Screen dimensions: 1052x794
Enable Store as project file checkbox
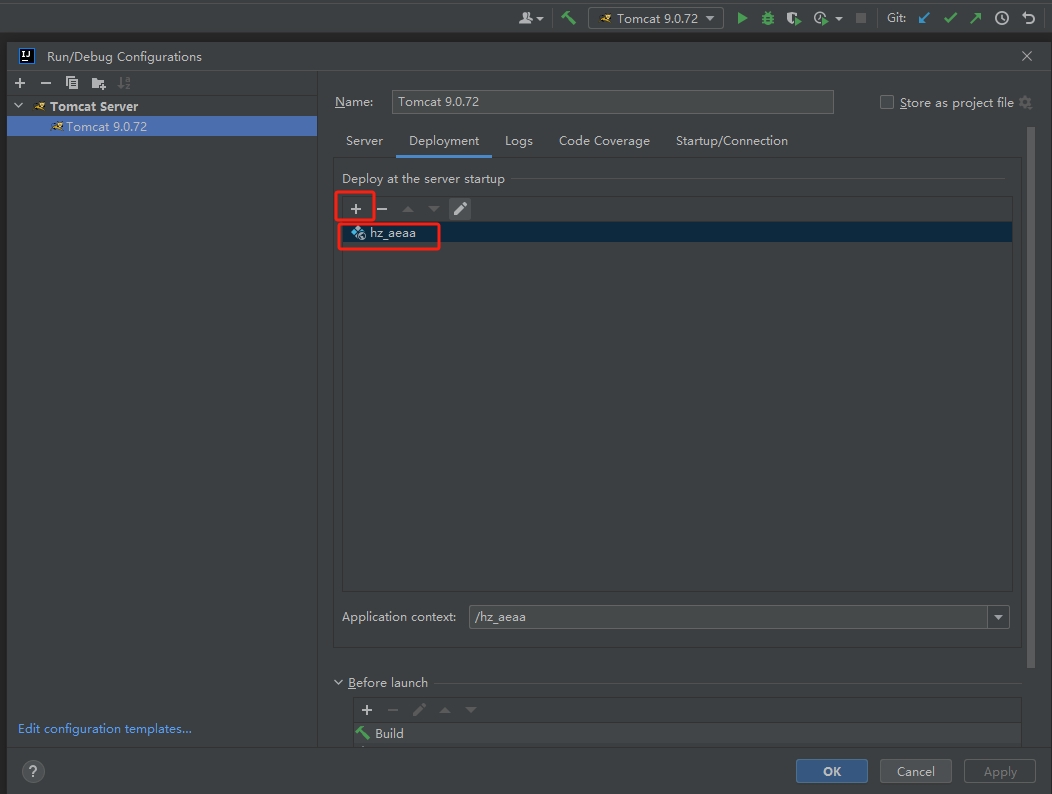pos(887,102)
